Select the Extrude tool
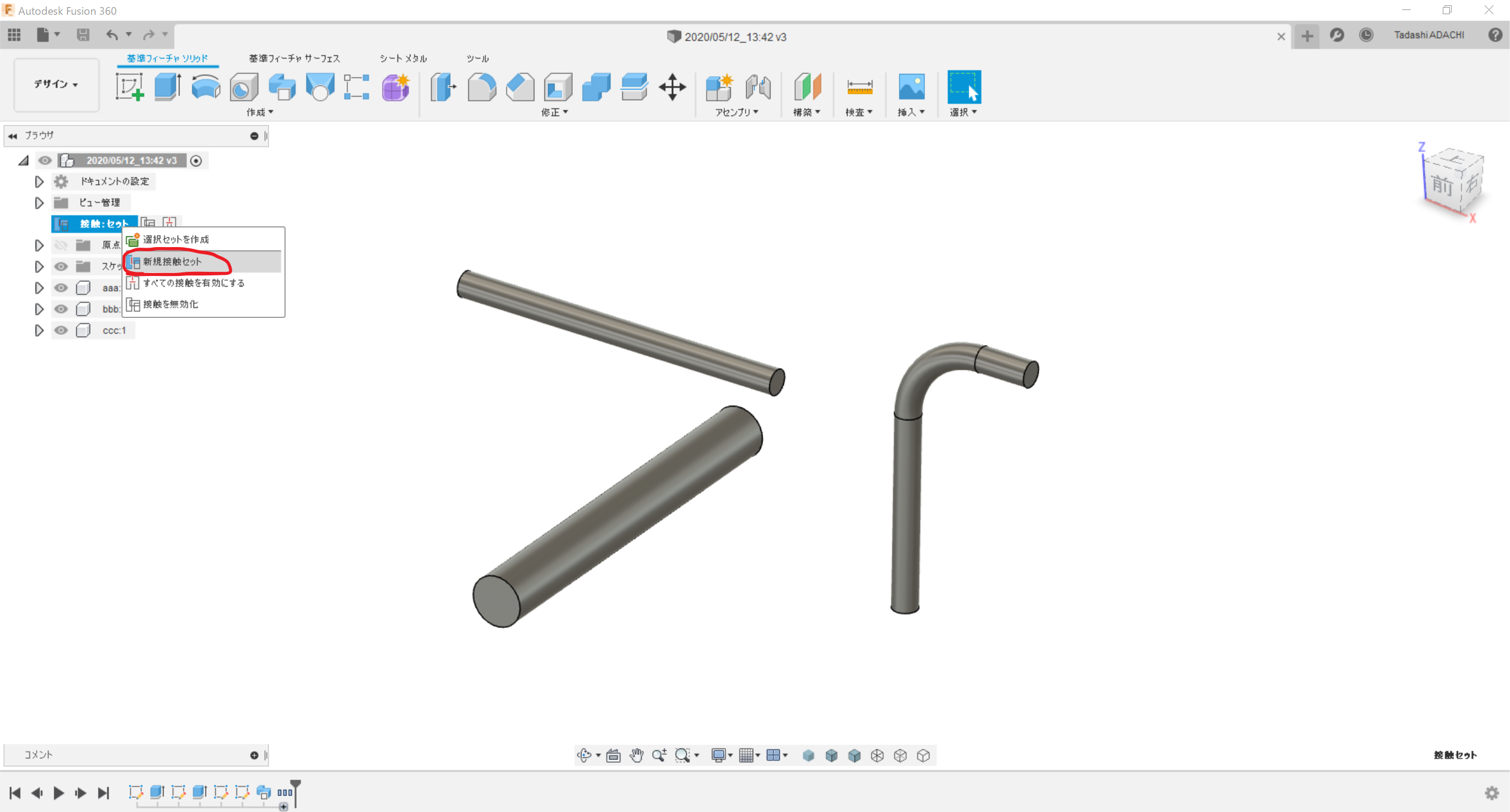 168,87
